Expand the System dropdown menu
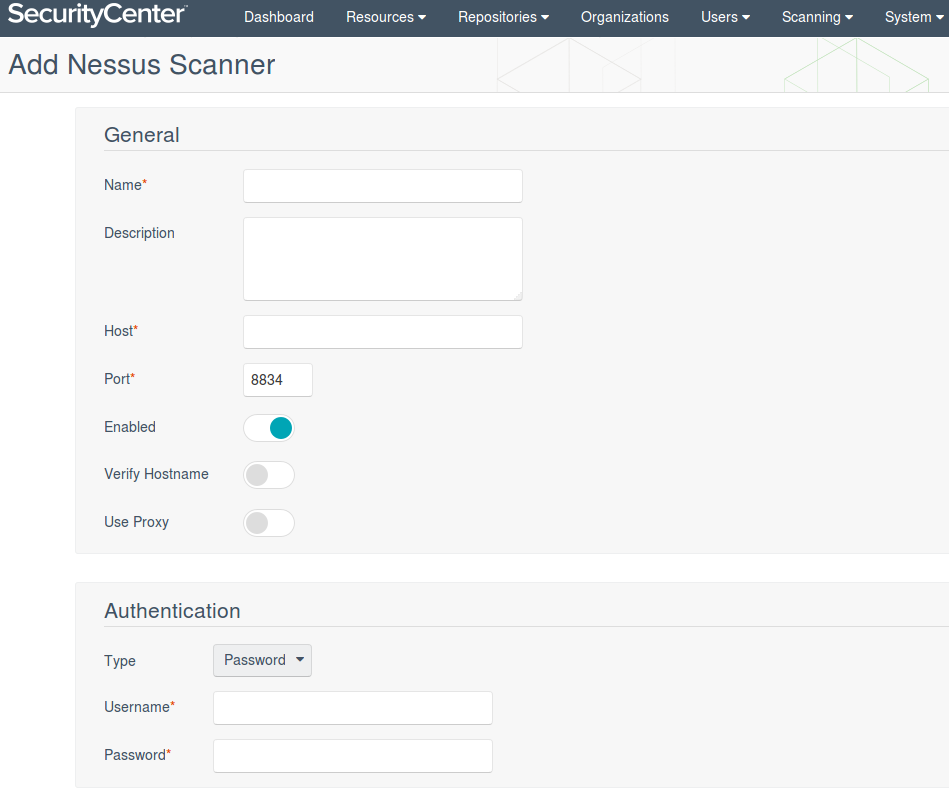Screen dimensions: 949x806 tap(914, 17)
